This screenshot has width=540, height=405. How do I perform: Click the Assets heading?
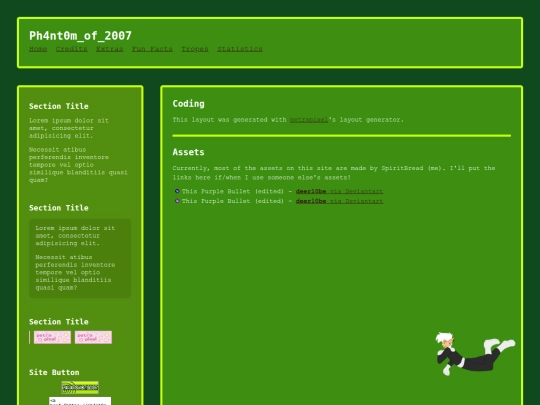pos(188,152)
